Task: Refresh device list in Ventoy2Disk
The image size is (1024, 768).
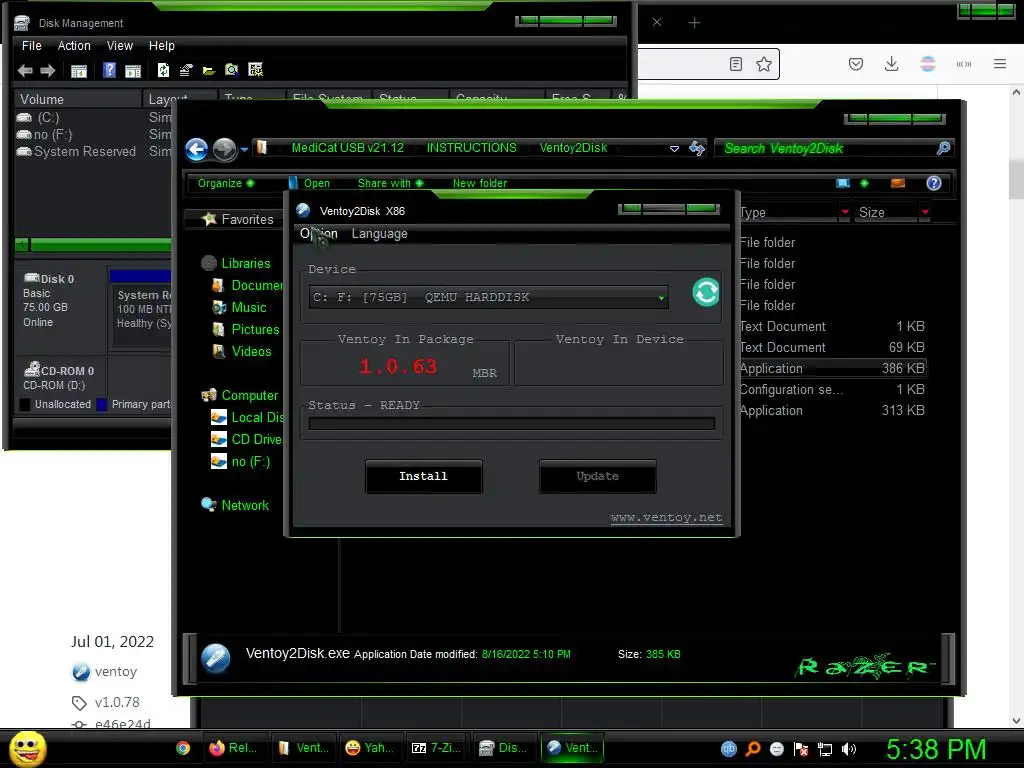Action: pos(706,292)
